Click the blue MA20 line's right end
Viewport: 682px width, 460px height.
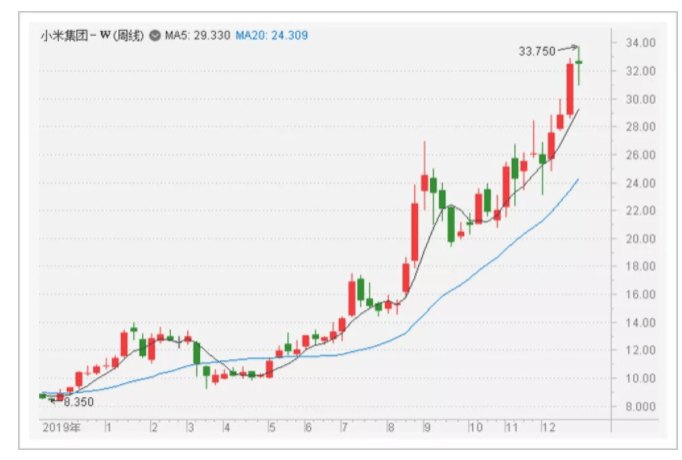(x=577, y=181)
